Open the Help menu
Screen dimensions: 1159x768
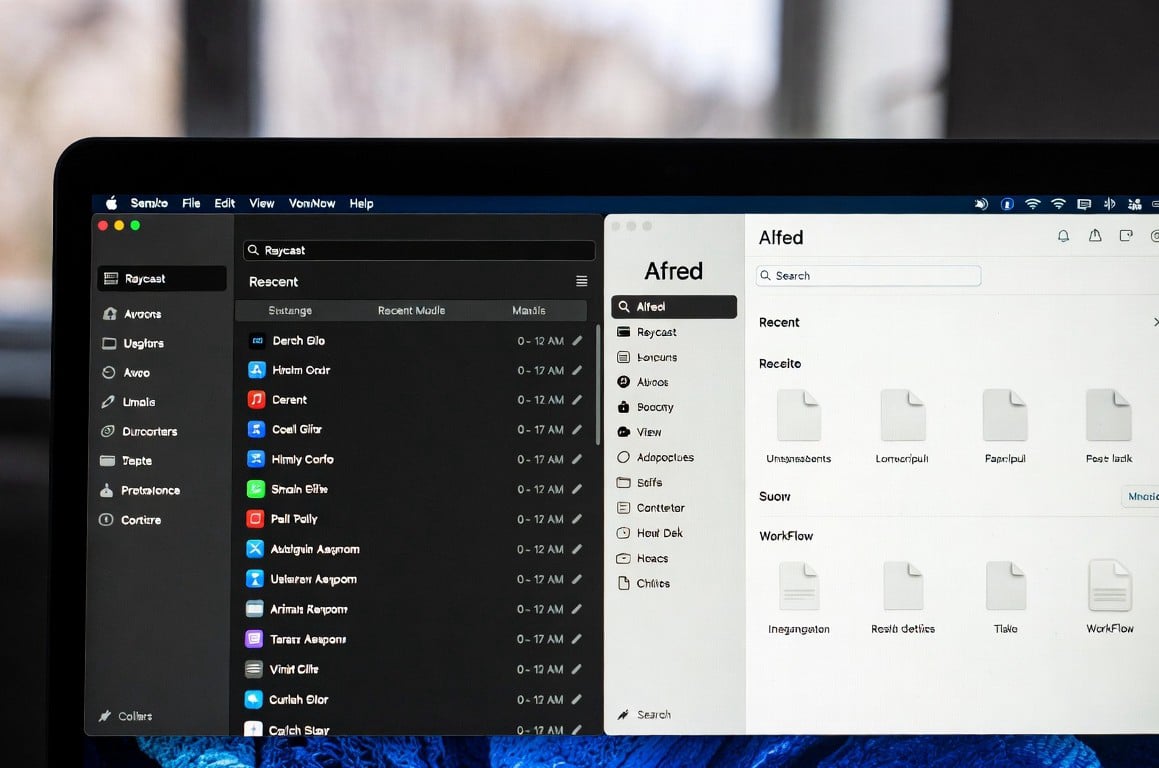(x=361, y=203)
